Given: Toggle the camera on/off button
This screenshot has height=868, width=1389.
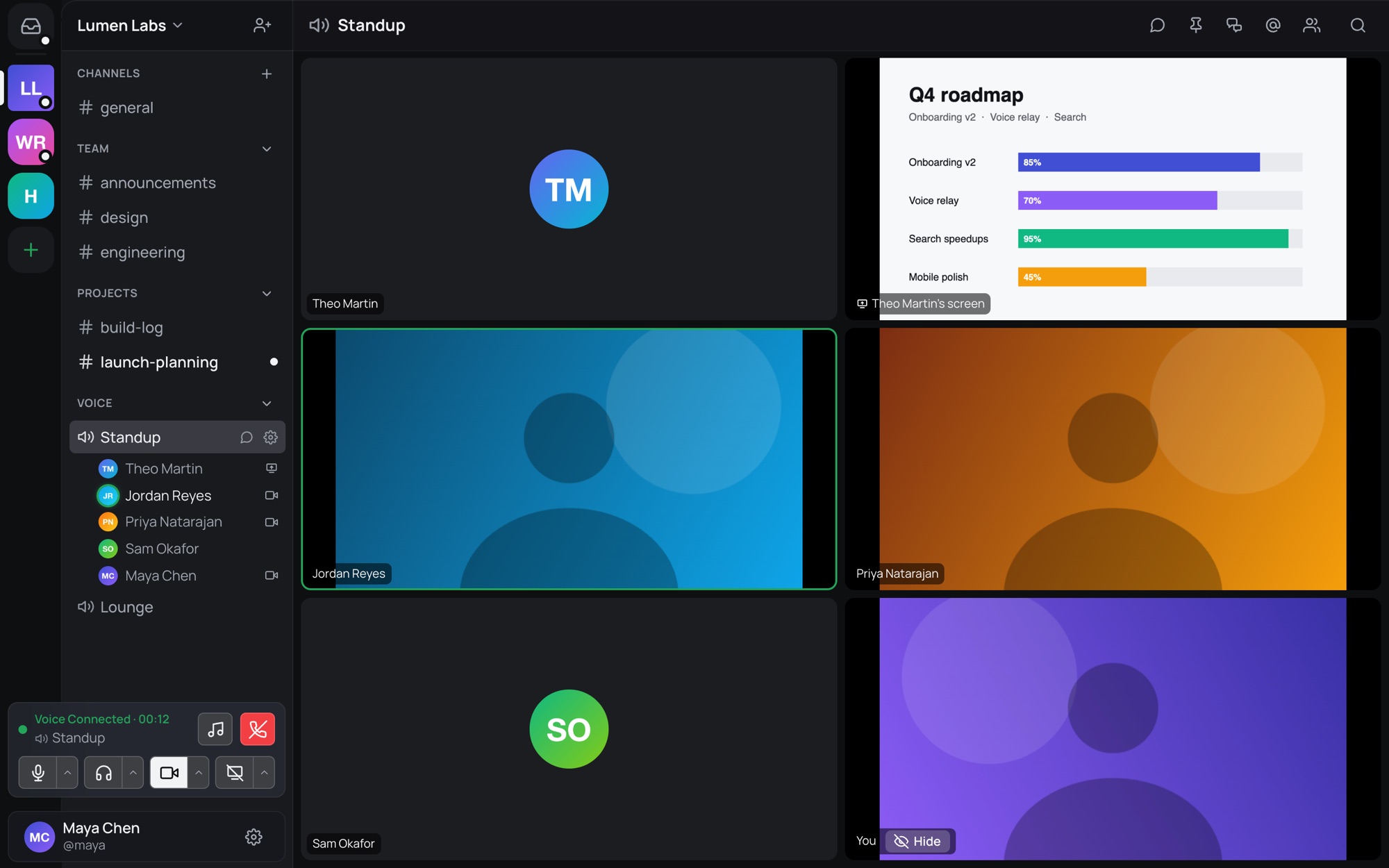Looking at the screenshot, I should coord(169,773).
